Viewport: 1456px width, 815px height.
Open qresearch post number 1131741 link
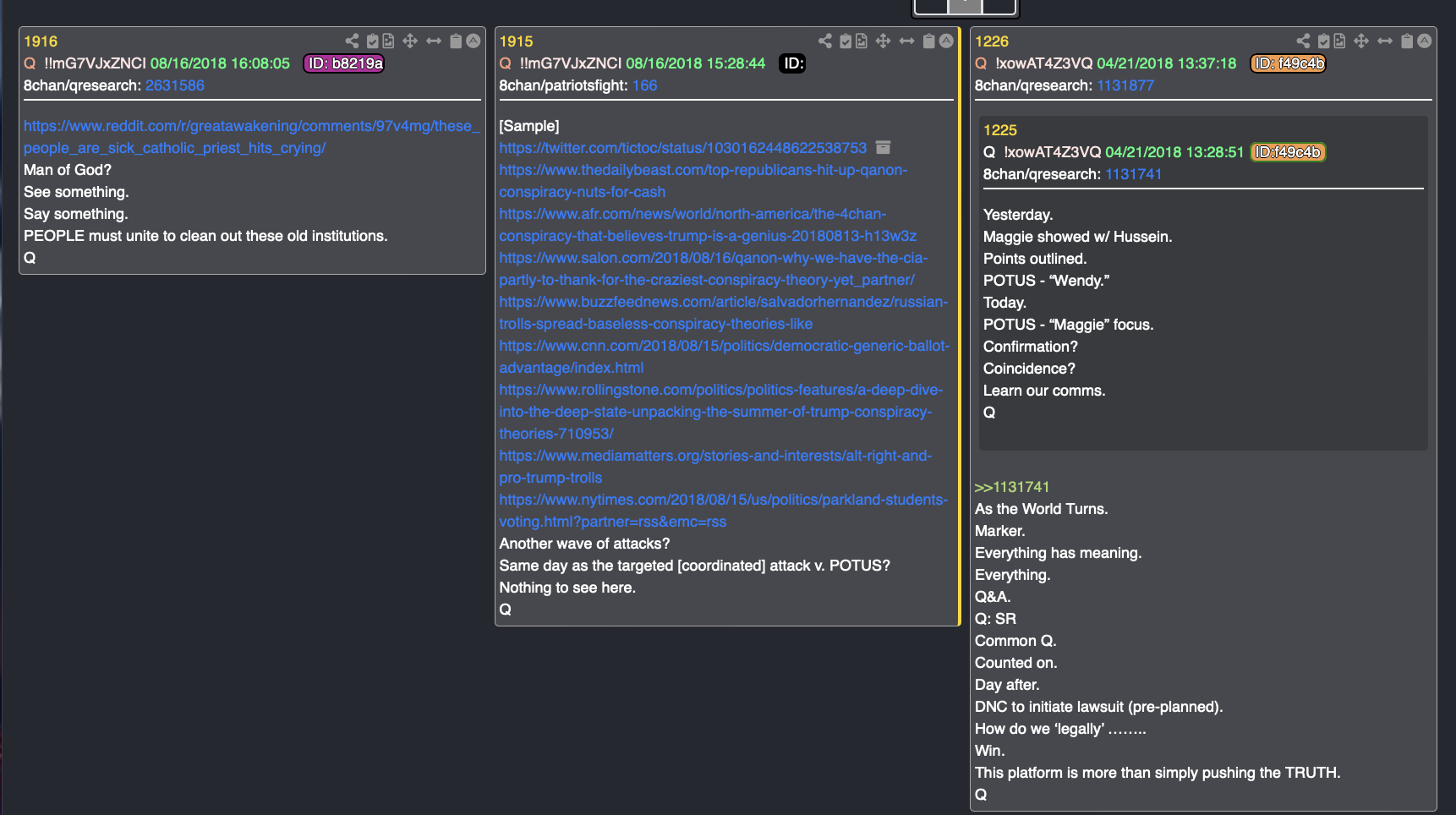pos(1133,174)
